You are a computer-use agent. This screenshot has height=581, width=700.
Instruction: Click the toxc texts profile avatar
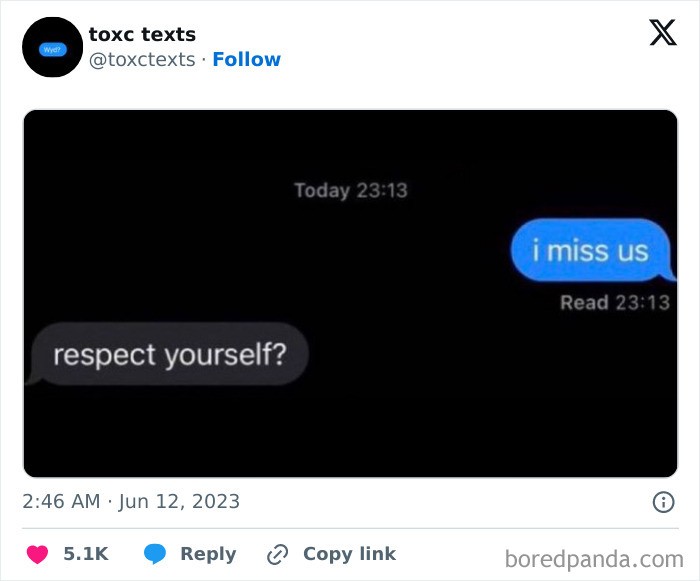[x=52, y=47]
